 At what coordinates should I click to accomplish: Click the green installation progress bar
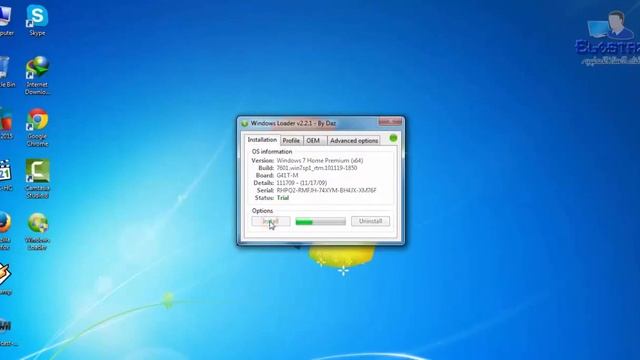coord(320,221)
